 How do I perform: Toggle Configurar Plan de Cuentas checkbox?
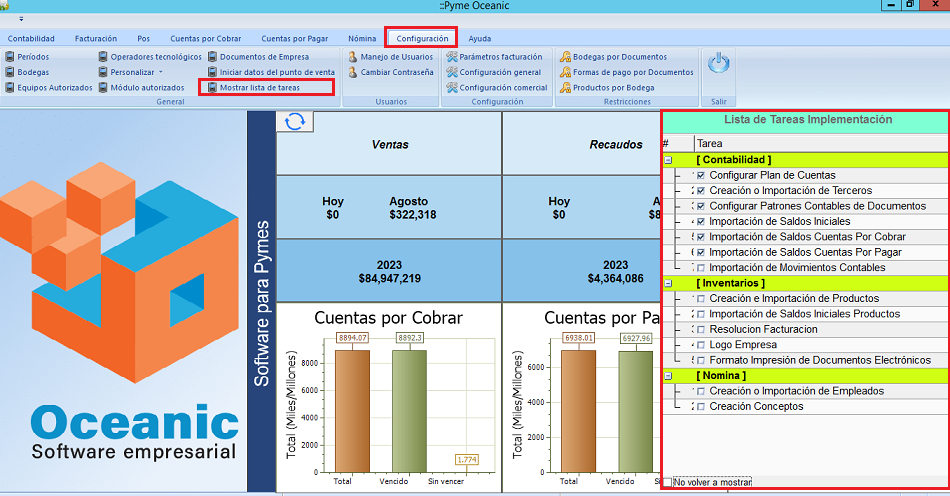coord(701,176)
